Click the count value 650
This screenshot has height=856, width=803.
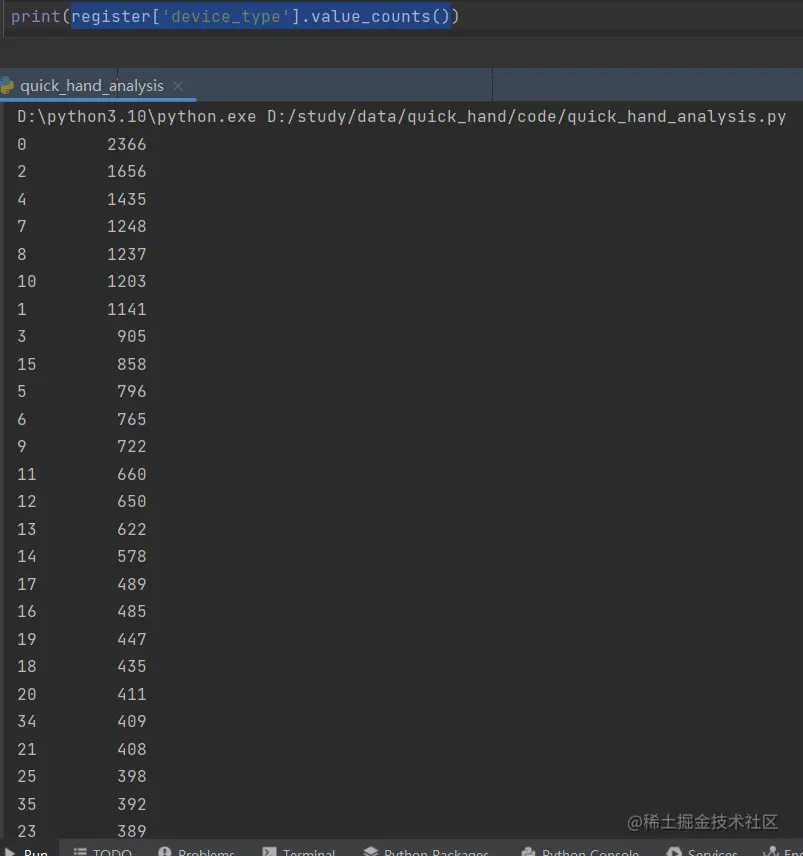pos(132,501)
